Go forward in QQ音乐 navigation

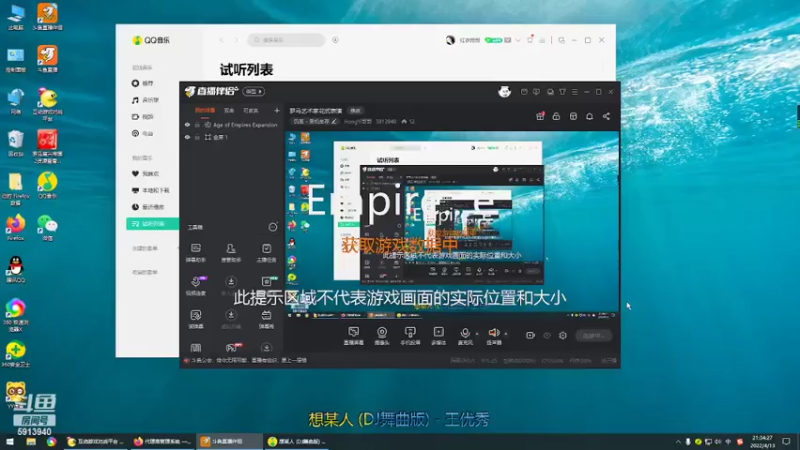click(236, 40)
